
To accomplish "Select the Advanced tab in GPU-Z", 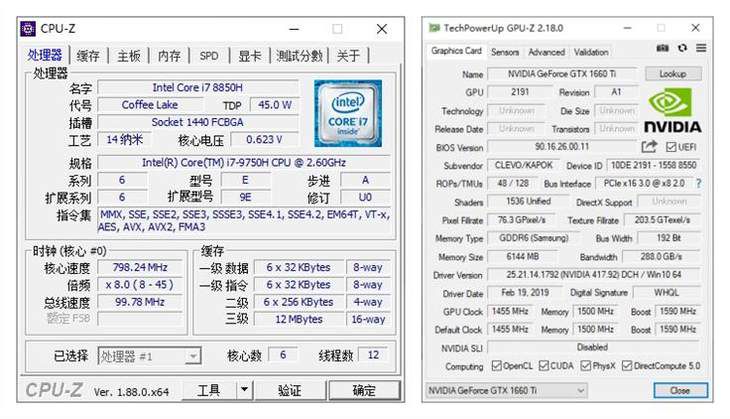I will pyautogui.click(x=547, y=52).
